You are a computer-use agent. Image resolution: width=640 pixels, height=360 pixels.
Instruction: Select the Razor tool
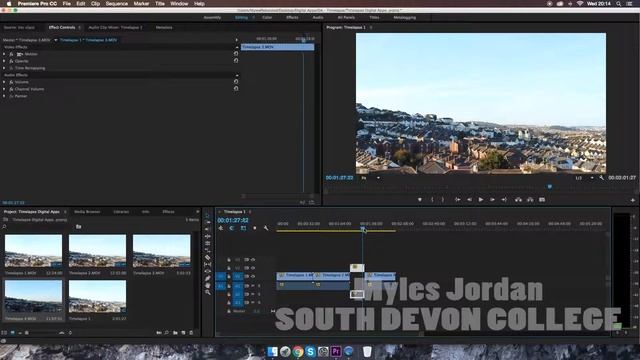[x=207, y=257]
